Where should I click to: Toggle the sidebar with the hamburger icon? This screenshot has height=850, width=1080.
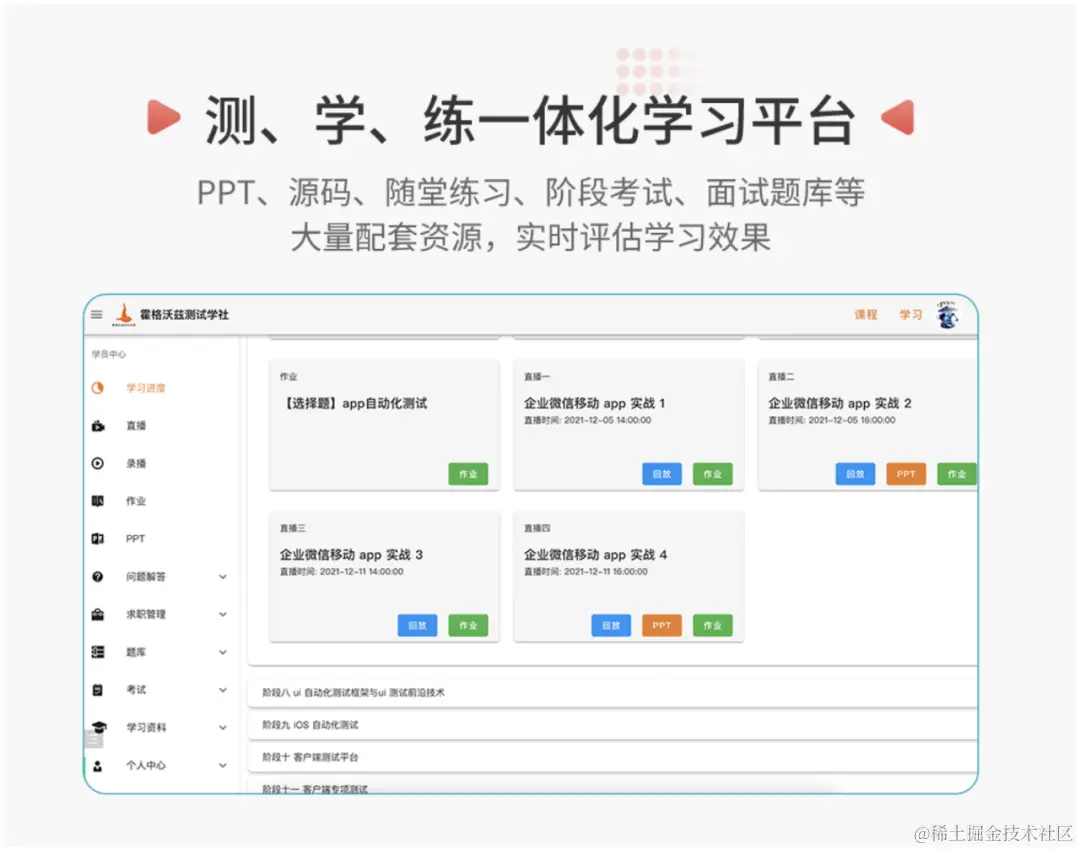tap(97, 313)
